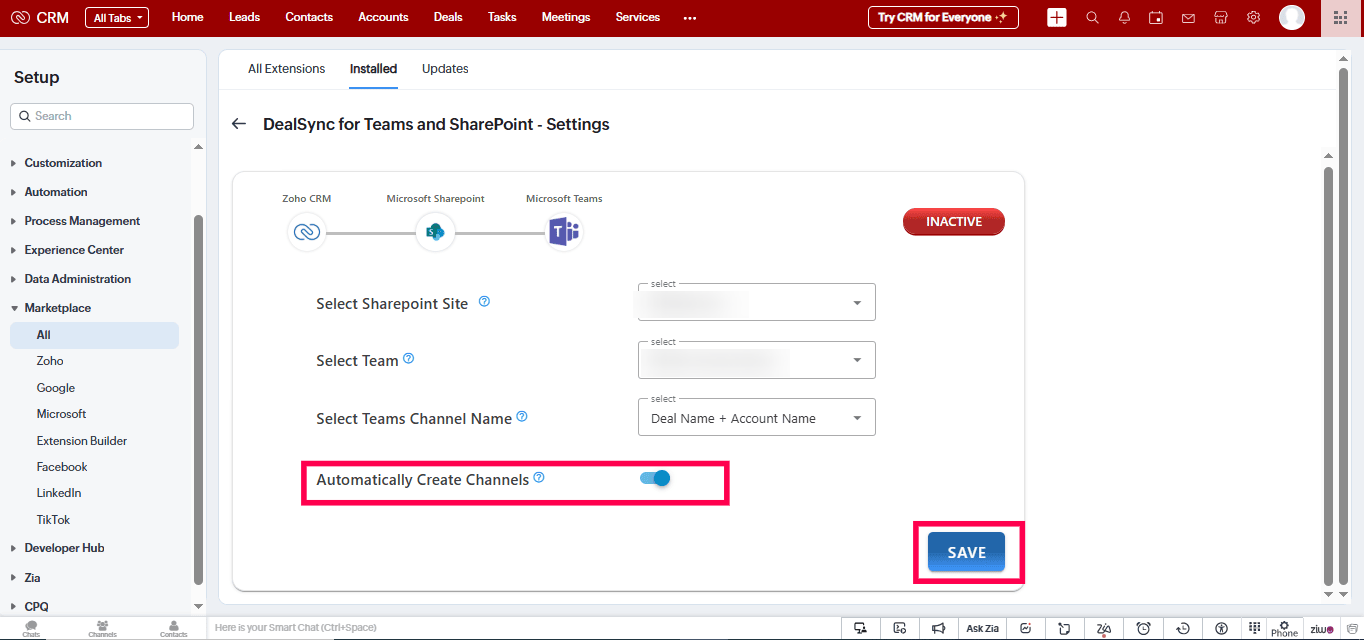This screenshot has height=640, width=1364.
Task: Click the Ask Zia button
Action: [983, 628]
